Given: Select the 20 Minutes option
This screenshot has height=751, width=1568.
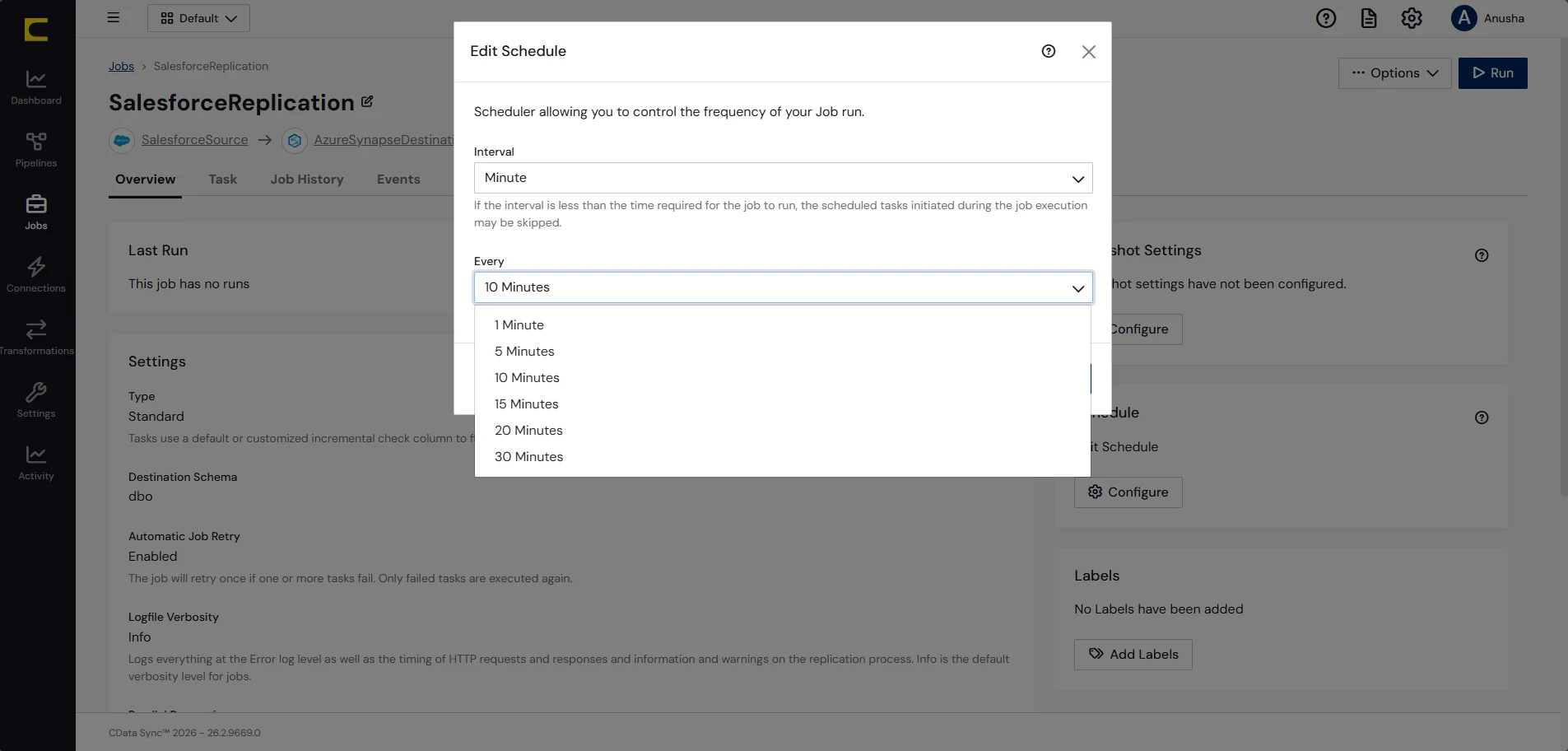Looking at the screenshot, I should (783, 431).
